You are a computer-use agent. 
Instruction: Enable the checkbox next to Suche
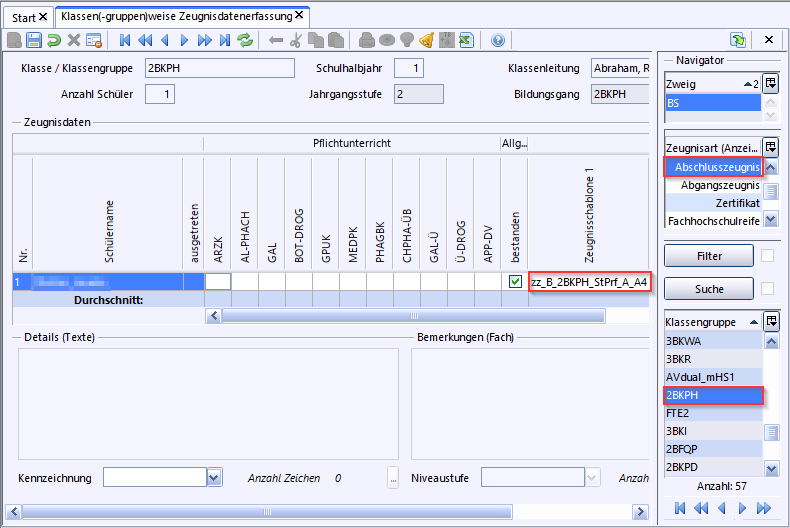pyautogui.click(x=767, y=289)
